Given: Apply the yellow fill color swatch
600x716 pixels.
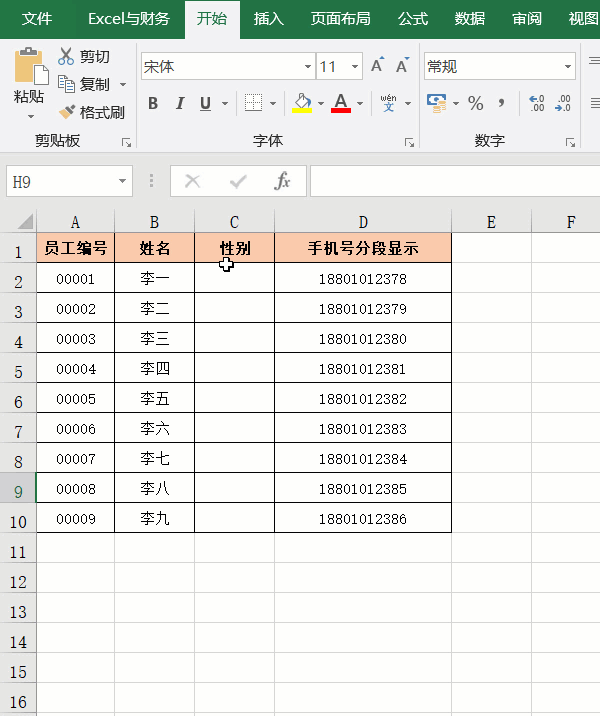Looking at the screenshot, I should [302, 103].
